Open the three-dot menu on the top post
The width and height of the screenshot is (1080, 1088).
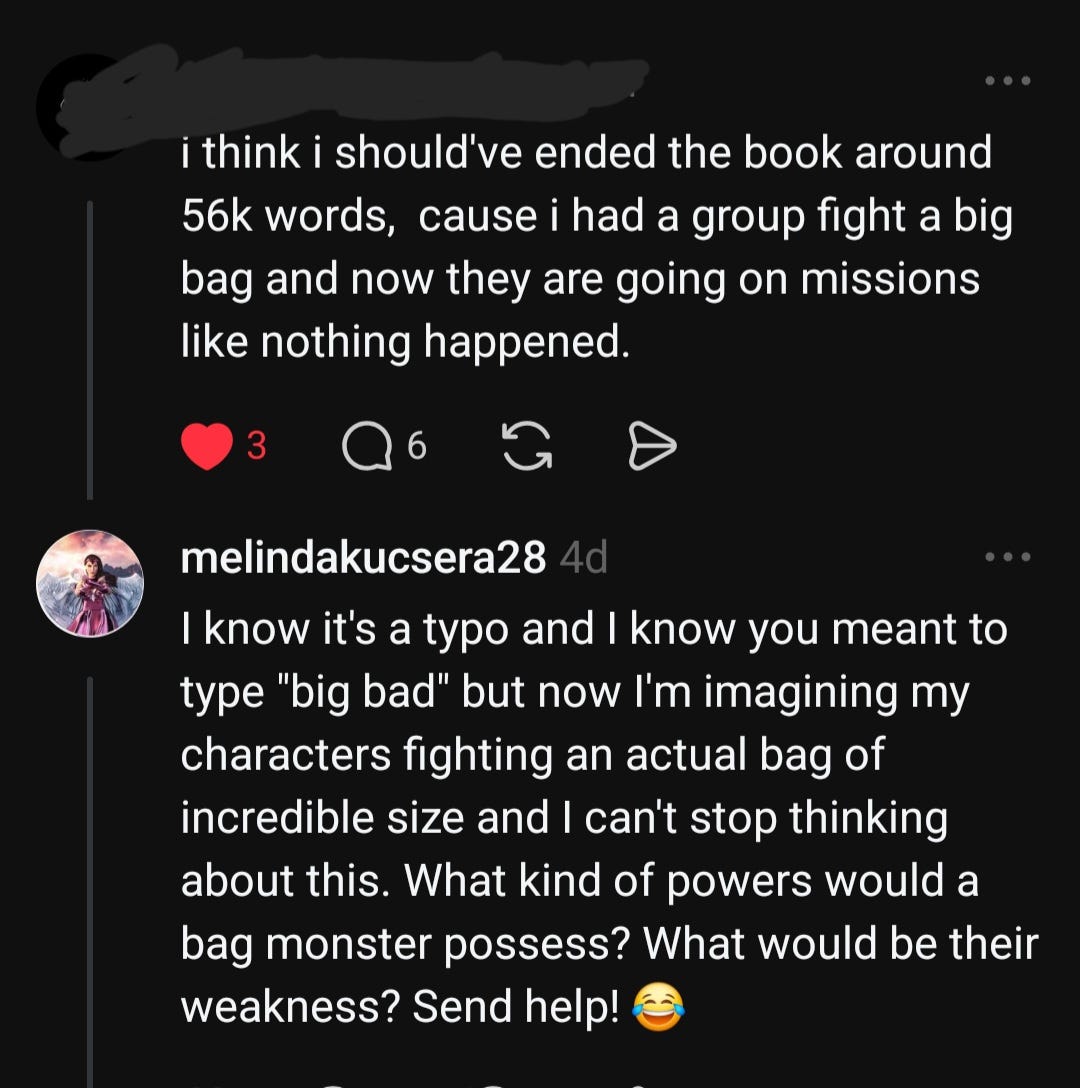click(1008, 80)
